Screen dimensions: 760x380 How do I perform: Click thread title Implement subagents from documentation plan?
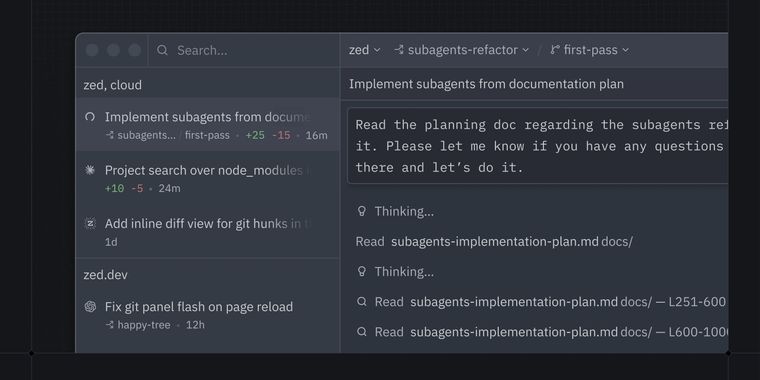(x=486, y=84)
